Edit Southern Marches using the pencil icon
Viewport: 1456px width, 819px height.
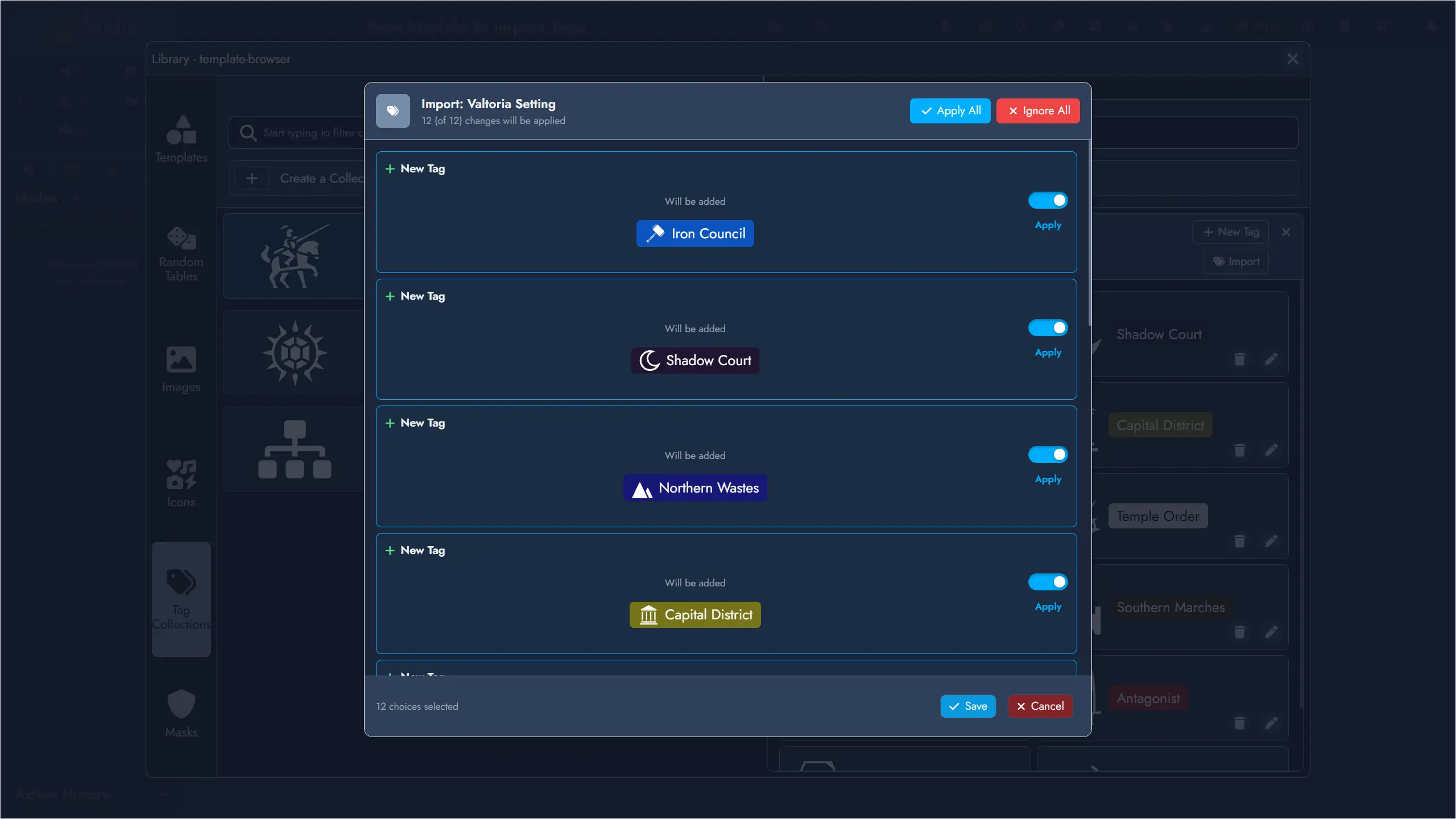click(1272, 632)
